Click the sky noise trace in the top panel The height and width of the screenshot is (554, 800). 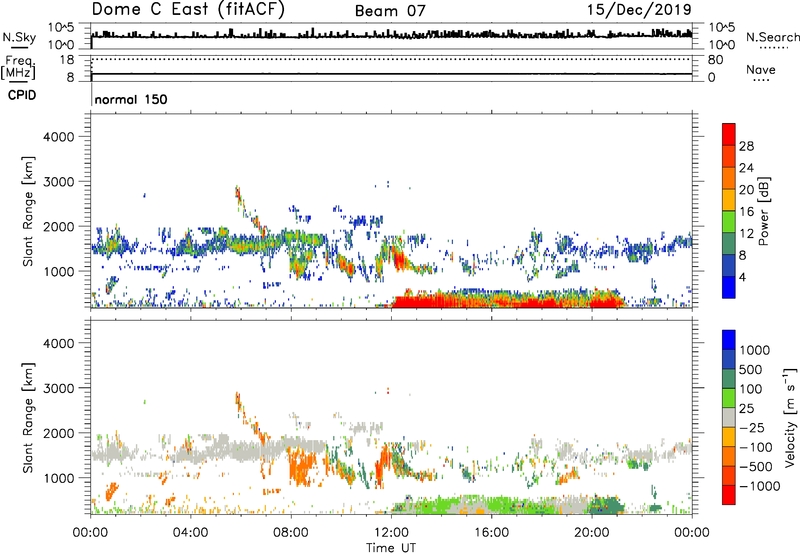[391, 35]
